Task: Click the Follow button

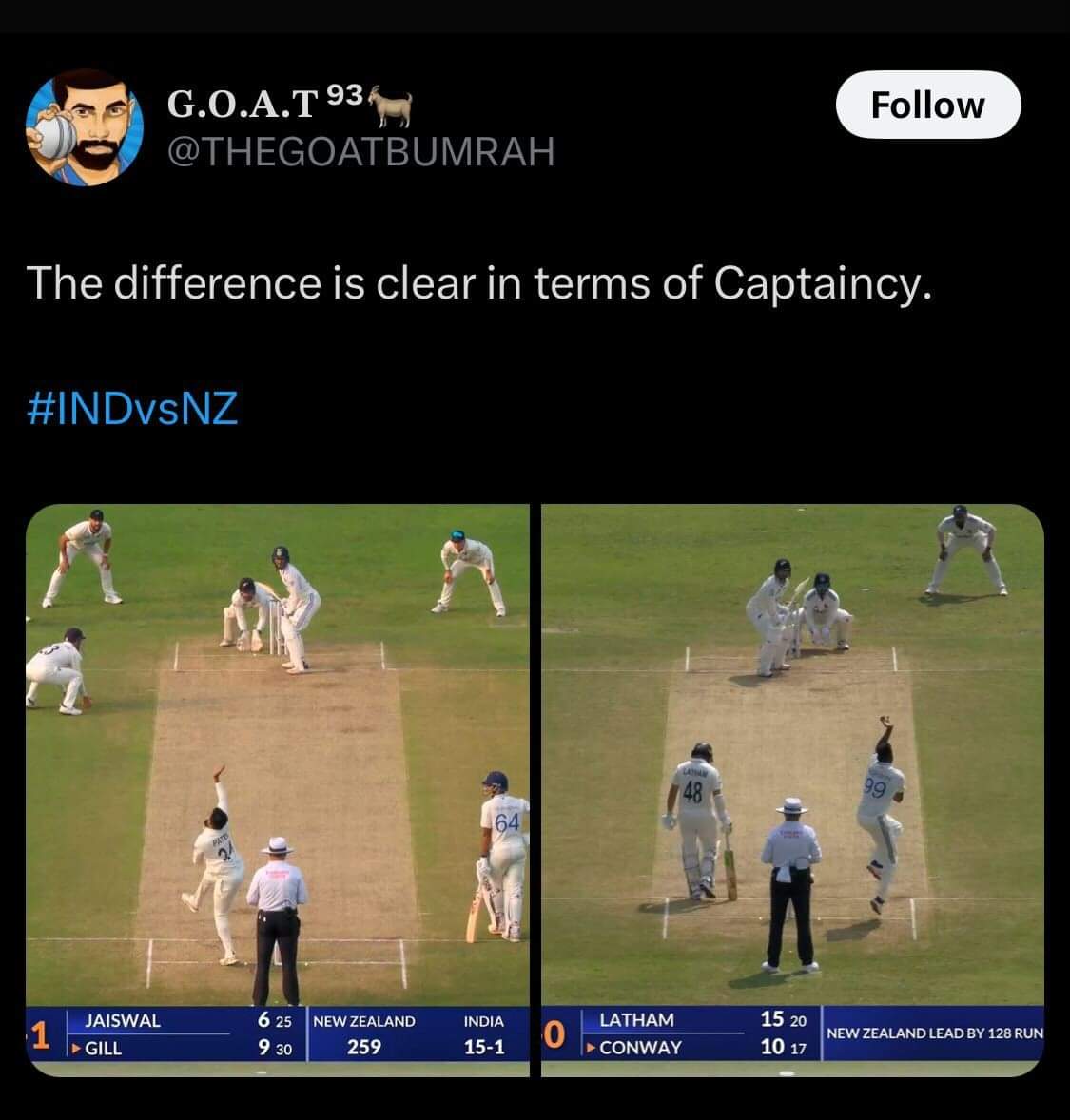Action: click(927, 105)
